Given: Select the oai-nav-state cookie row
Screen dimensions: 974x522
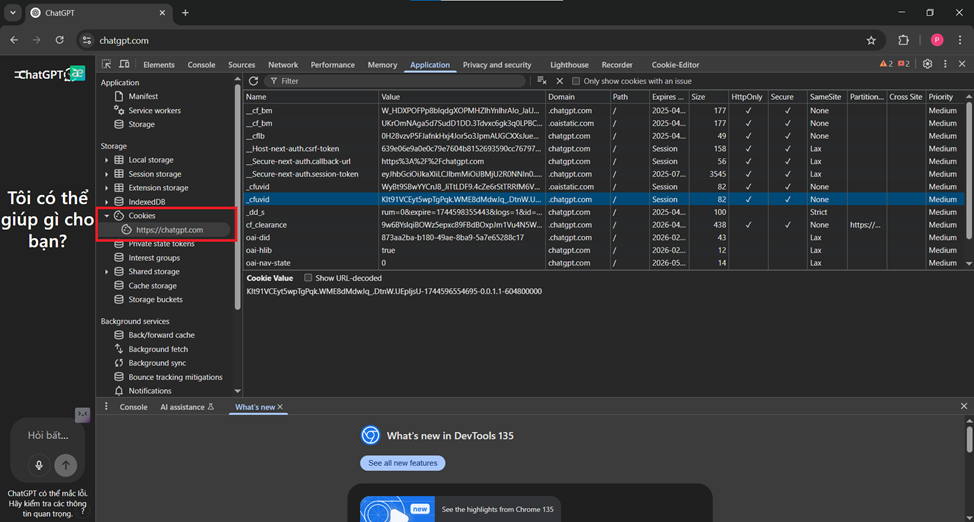Looking at the screenshot, I should (604, 263).
